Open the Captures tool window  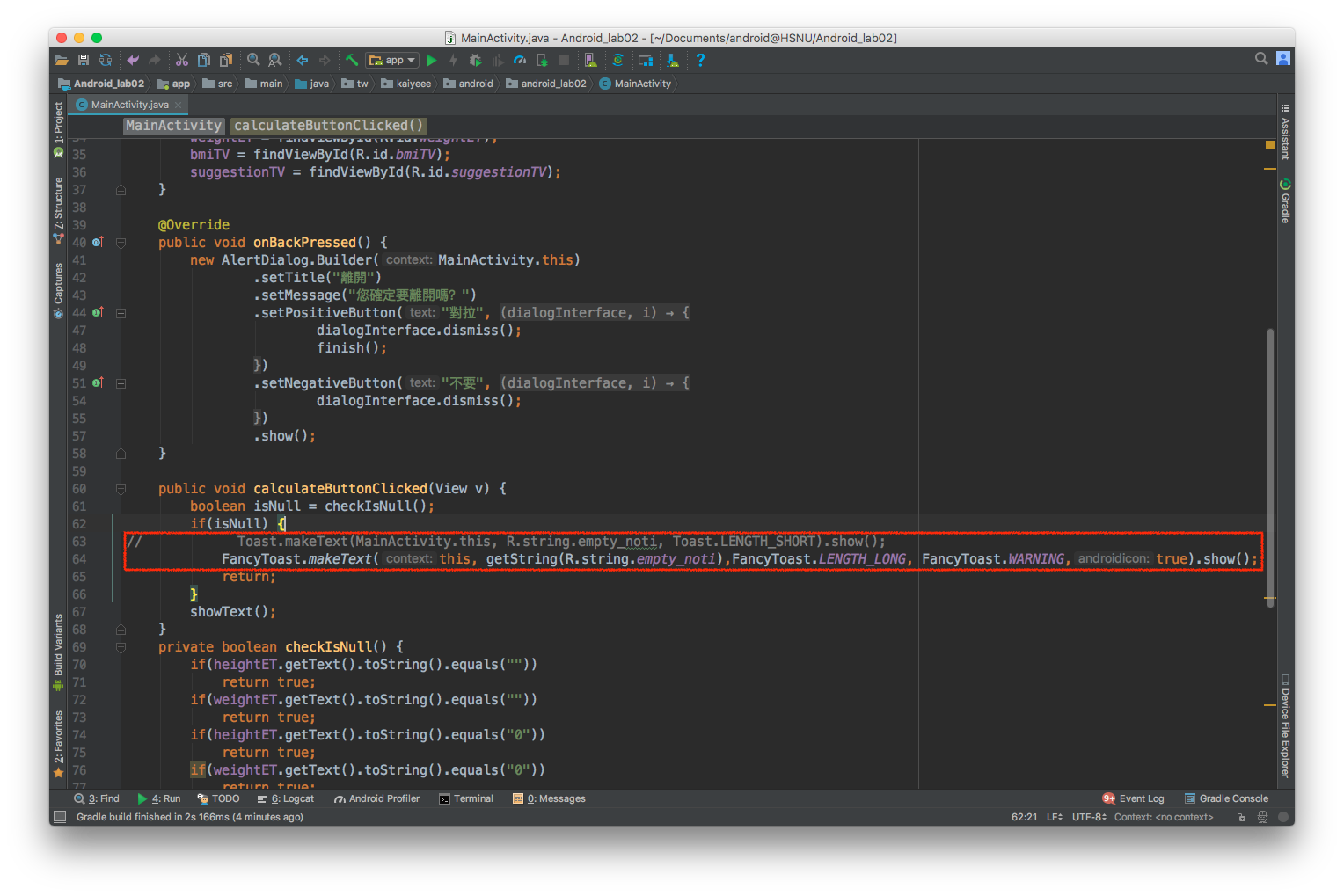click(59, 290)
